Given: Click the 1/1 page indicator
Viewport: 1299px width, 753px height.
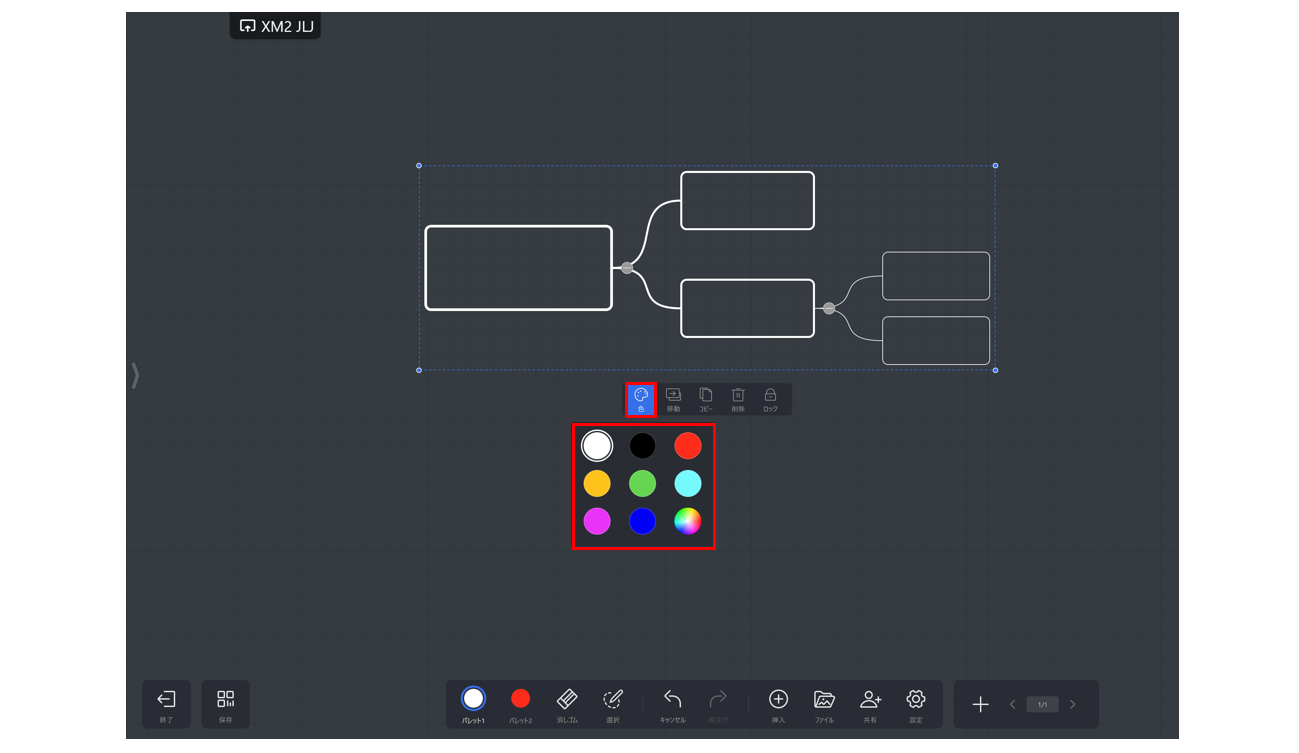Looking at the screenshot, I should [x=1042, y=705].
